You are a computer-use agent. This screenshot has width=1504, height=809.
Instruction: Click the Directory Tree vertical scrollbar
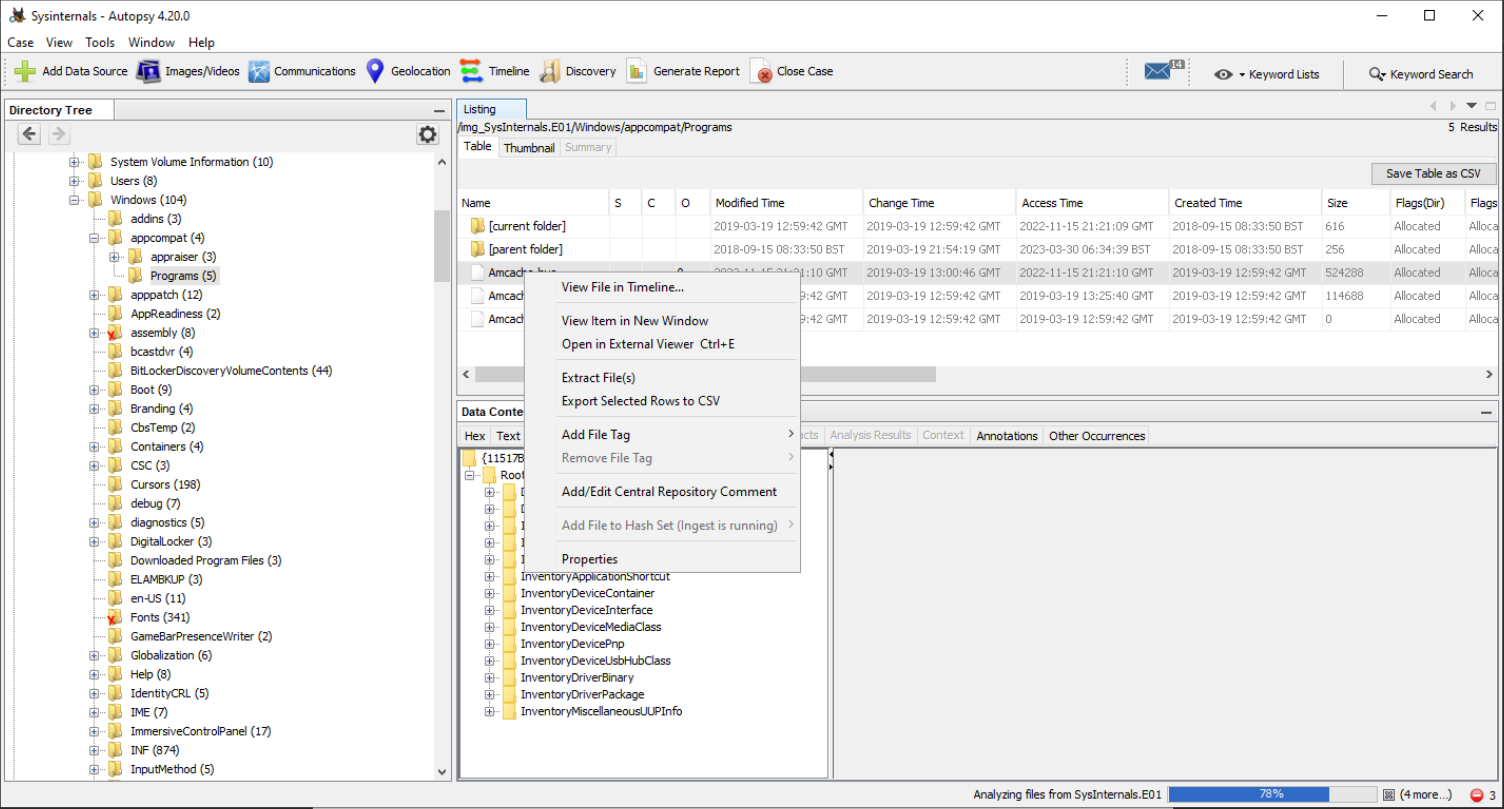coord(442,247)
